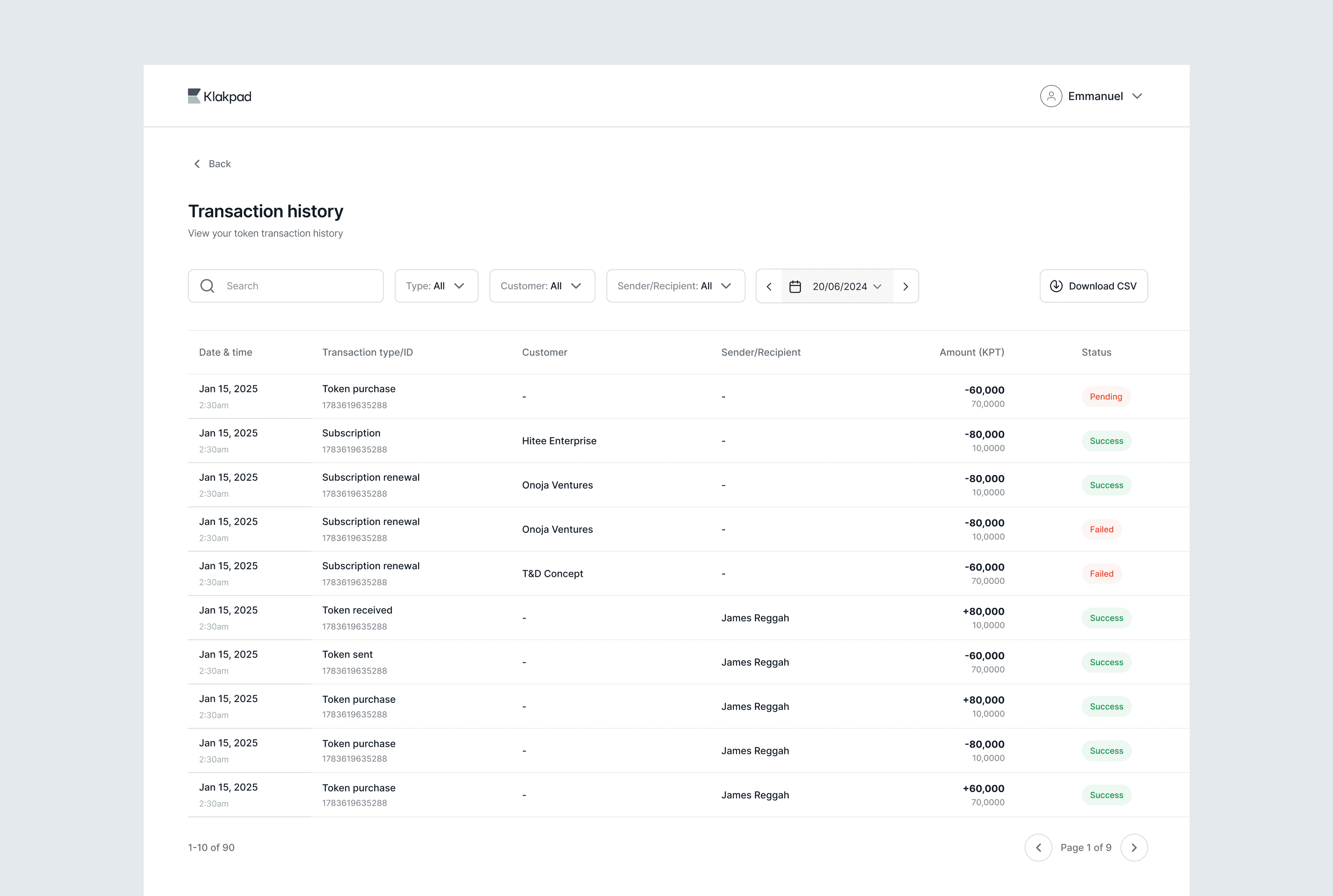Advance to next date with right arrow
The height and width of the screenshot is (896, 1333).
pyautogui.click(x=906, y=286)
